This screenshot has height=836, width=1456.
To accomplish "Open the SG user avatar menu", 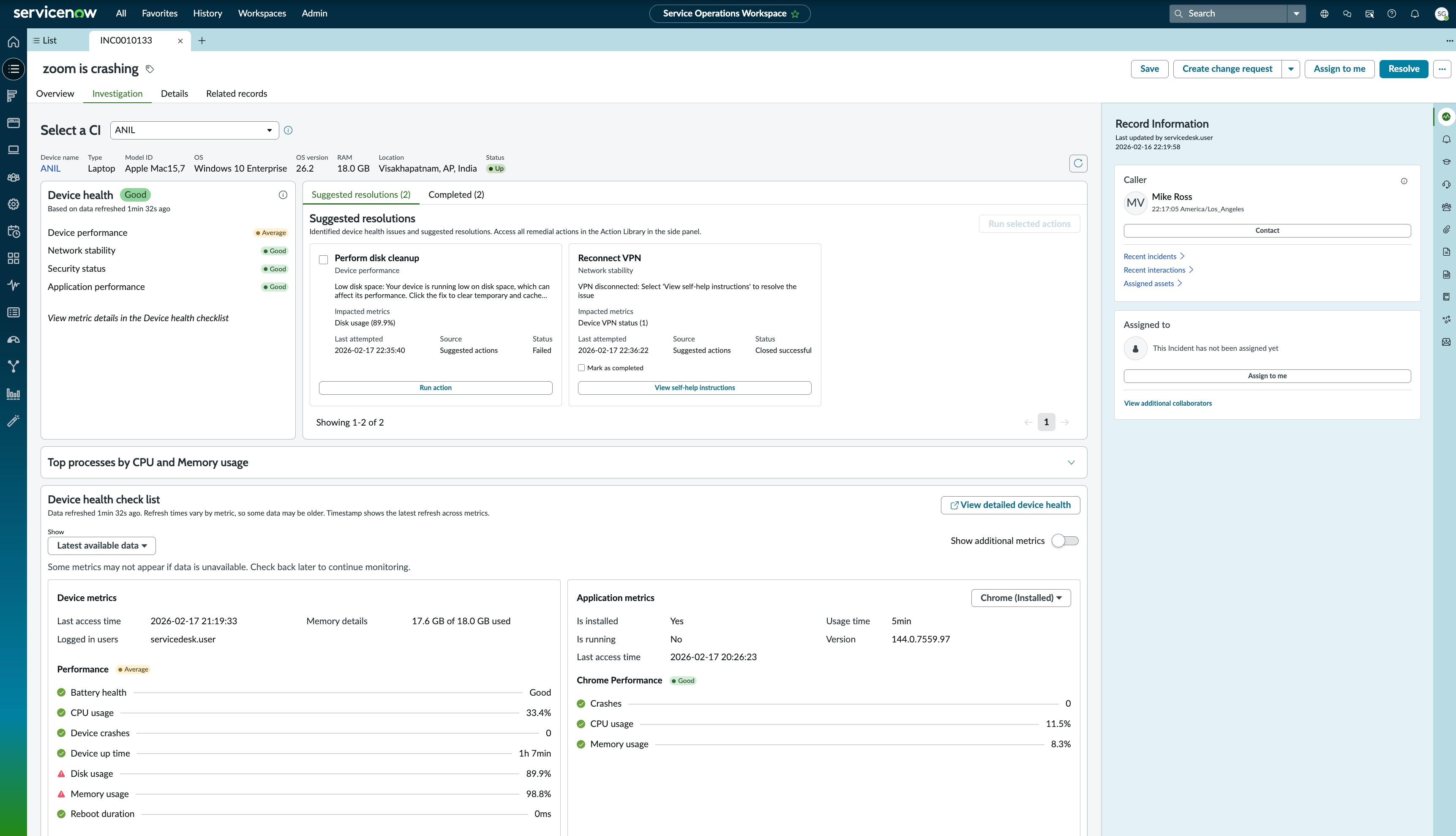I will point(1441,14).
